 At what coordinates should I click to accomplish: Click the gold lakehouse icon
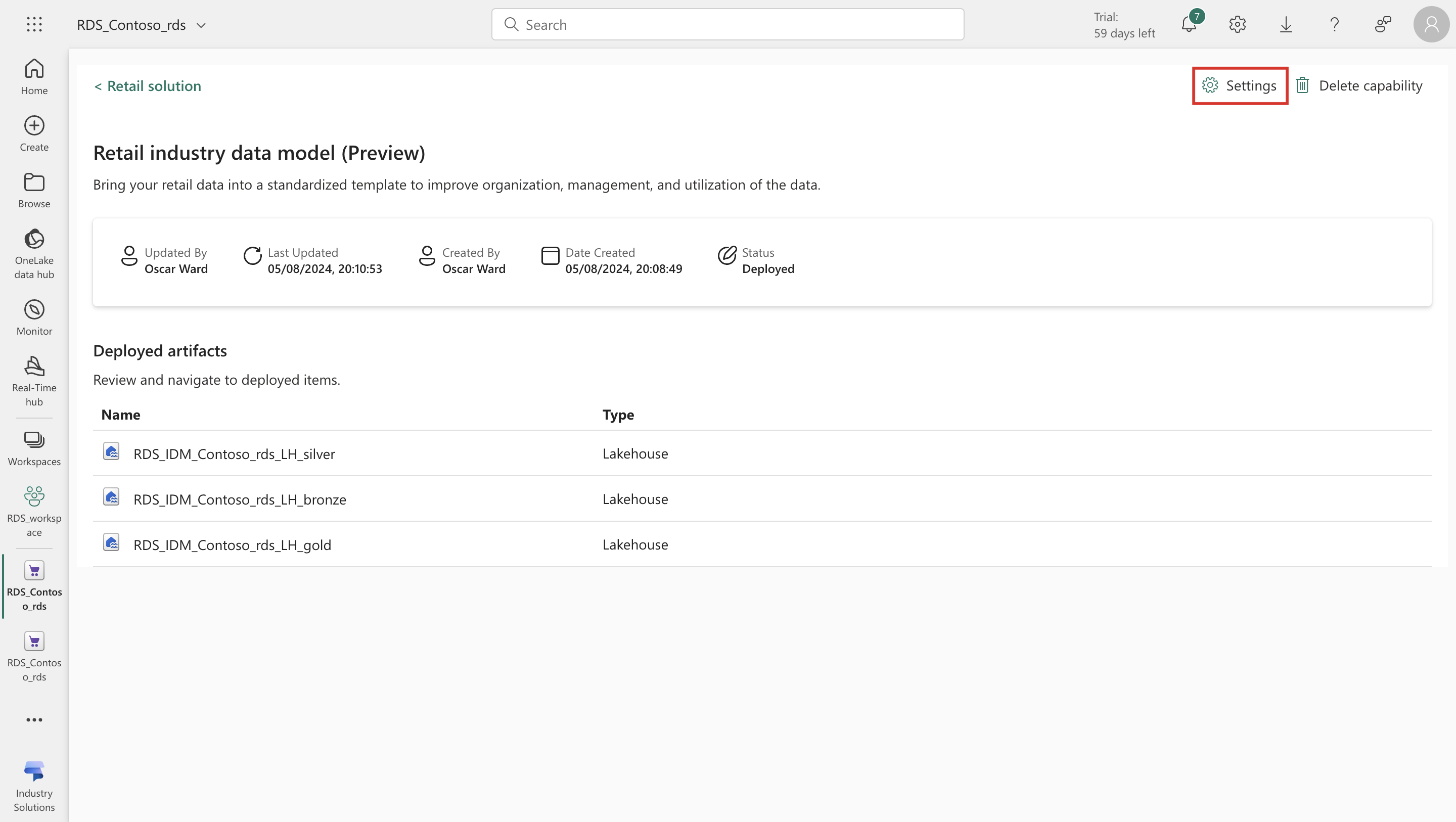[111, 542]
